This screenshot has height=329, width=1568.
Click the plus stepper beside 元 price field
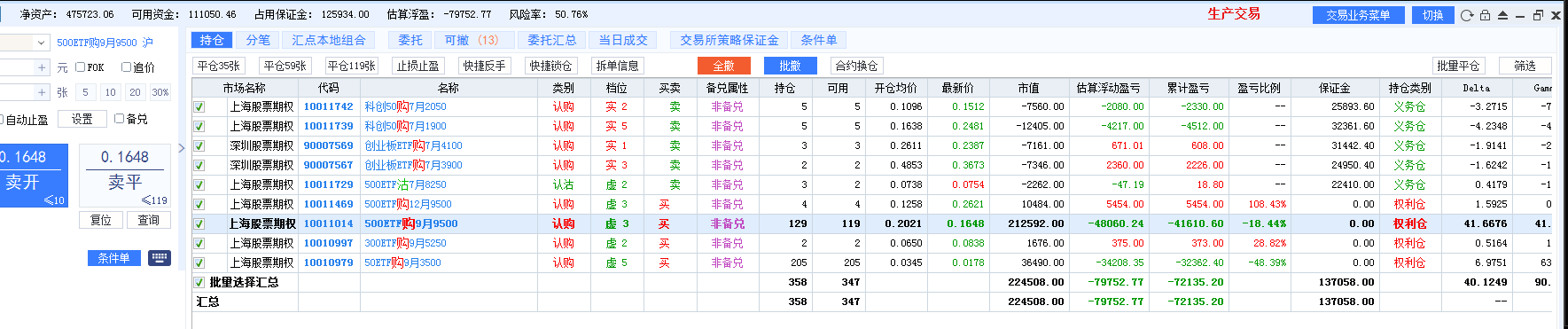click(42, 67)
